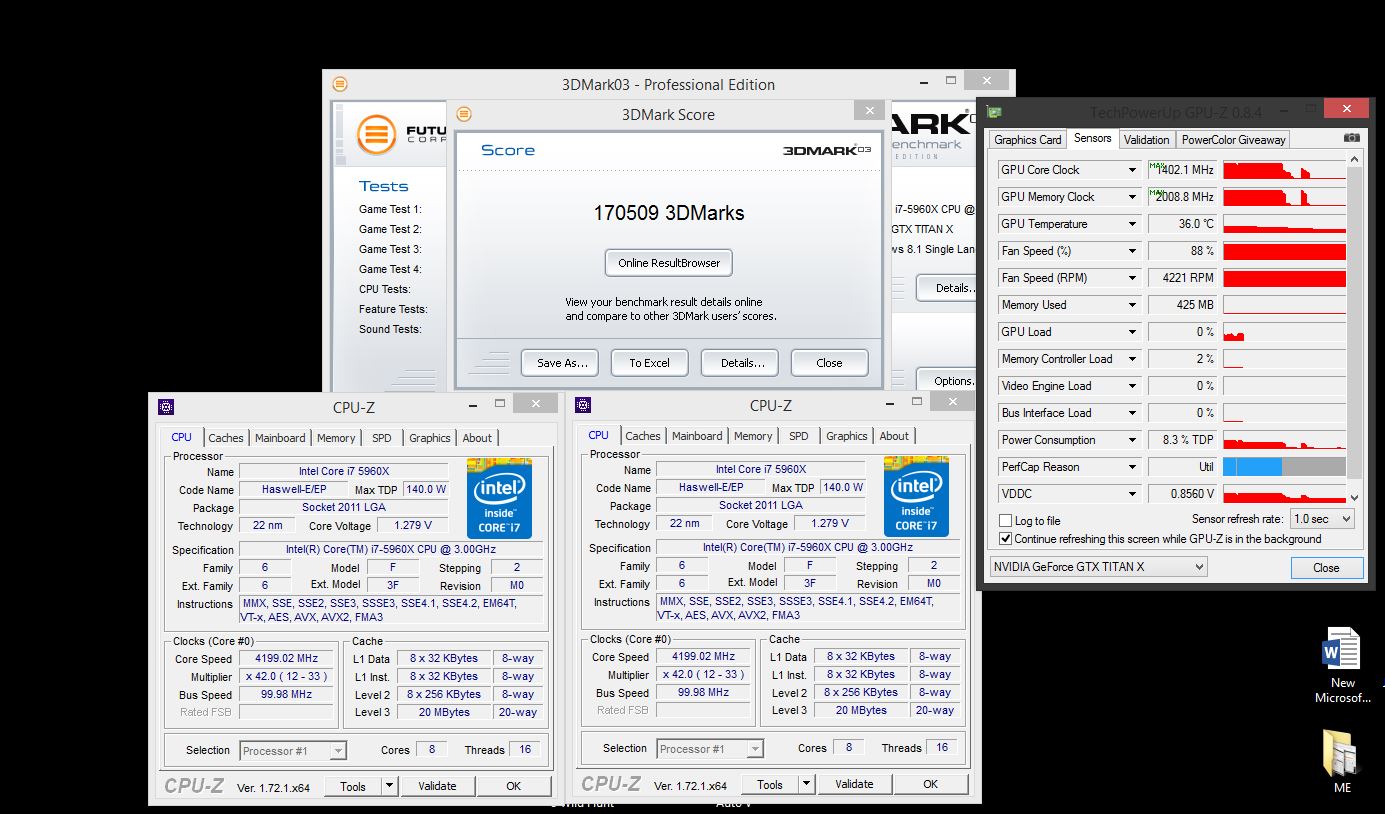Switch to Validation tab in GPU-Z
This screenshot has width=1385, height=814.
[1146, 140]
